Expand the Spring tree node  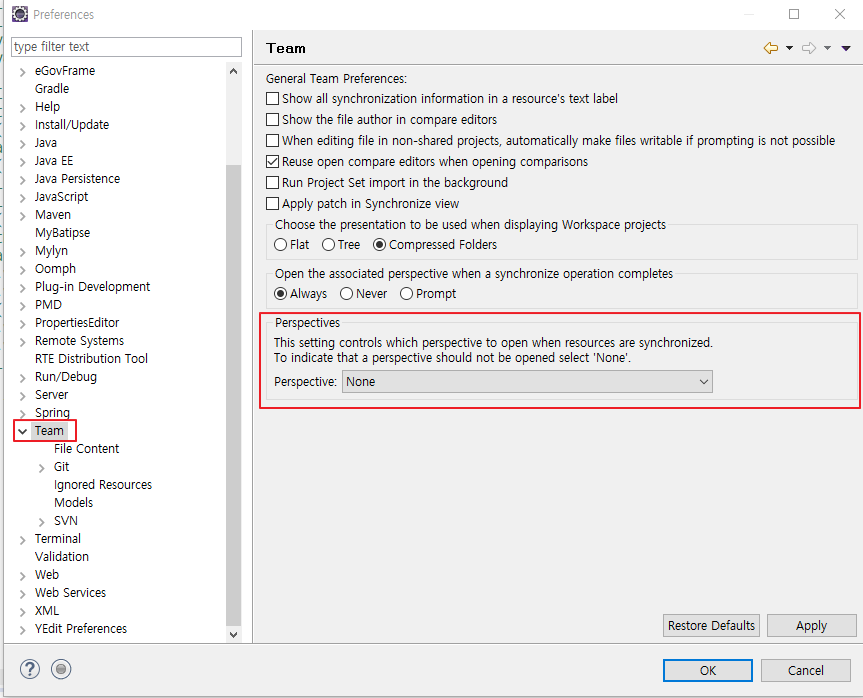[23, 413]
